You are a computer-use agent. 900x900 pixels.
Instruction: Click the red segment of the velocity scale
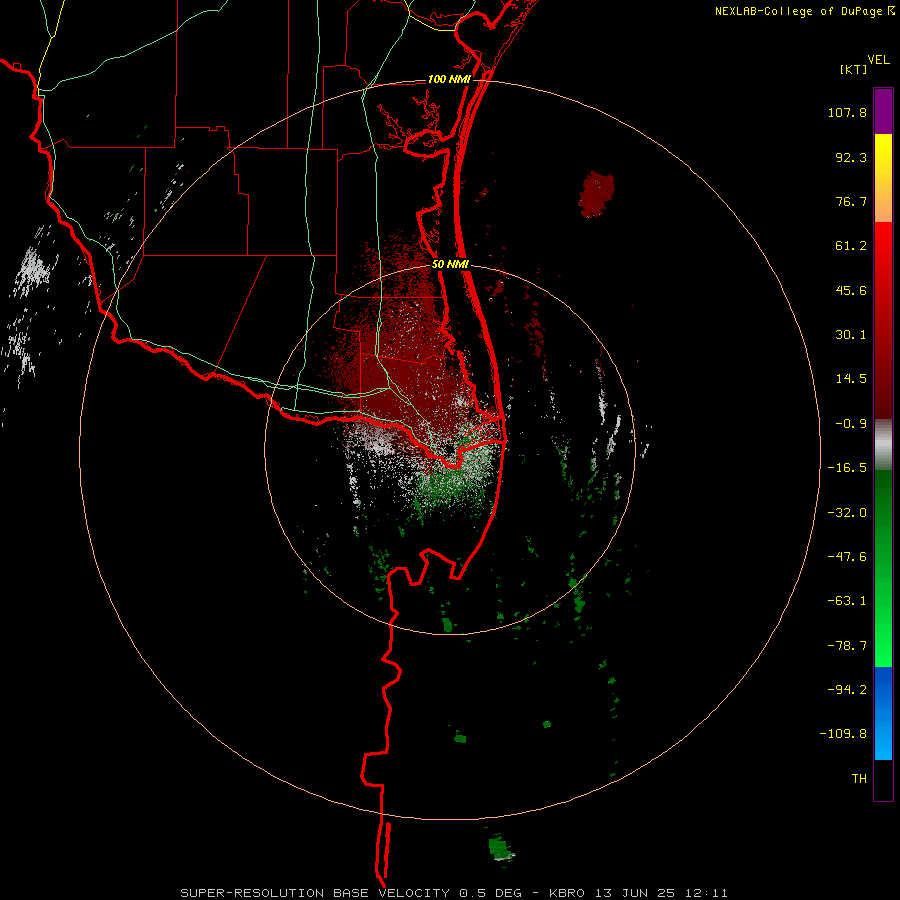(883, 320)
